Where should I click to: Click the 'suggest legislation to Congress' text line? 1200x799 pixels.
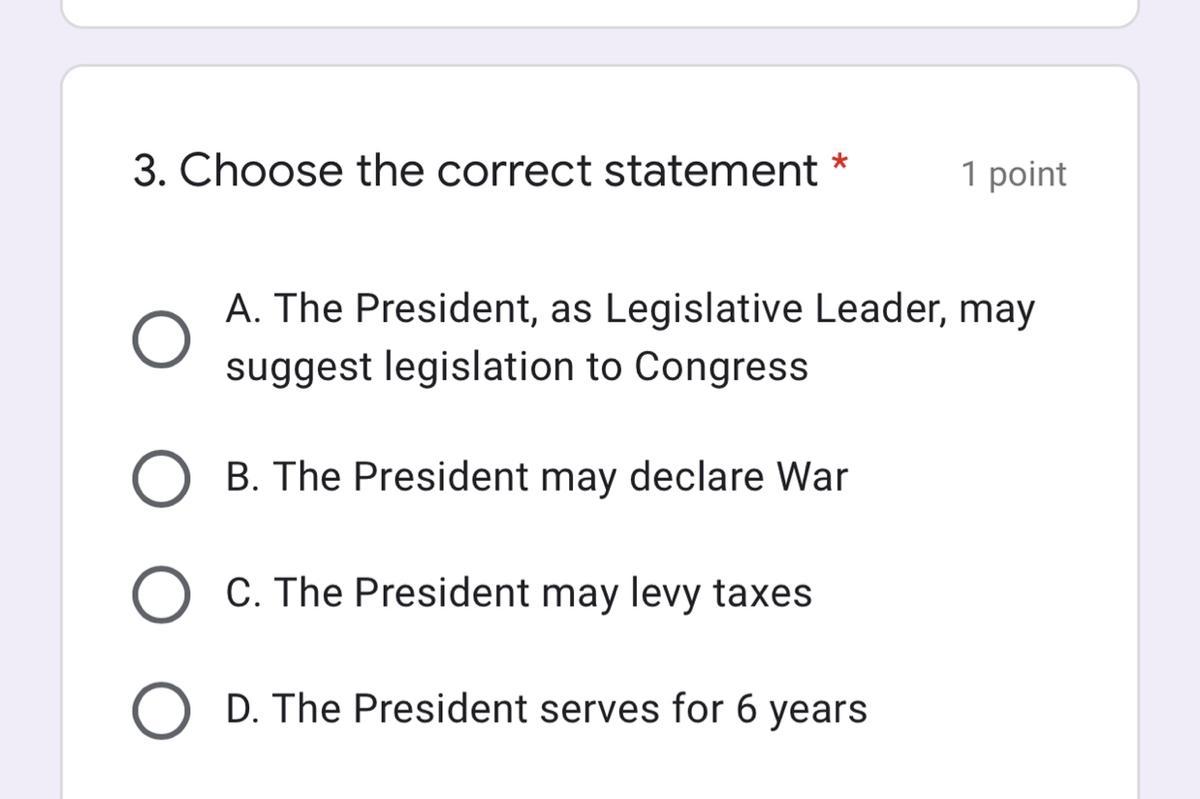pos(516,366)
